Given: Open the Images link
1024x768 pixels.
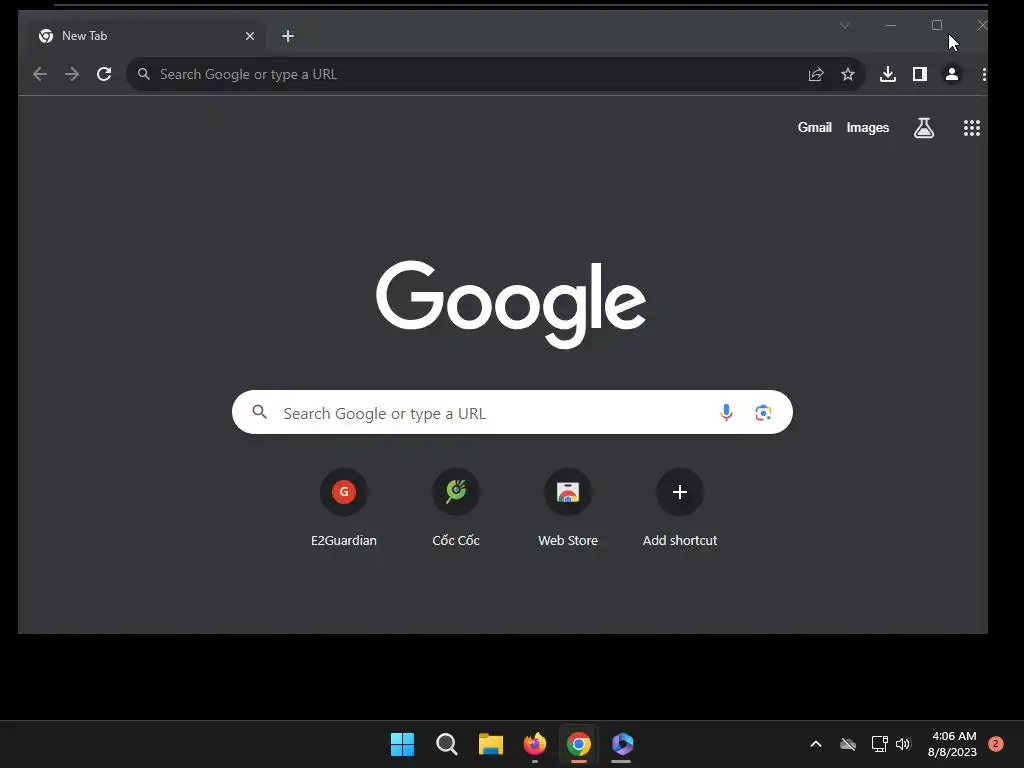Looking at the screenshot, I should pyautogui.click(x=868, y=127).
